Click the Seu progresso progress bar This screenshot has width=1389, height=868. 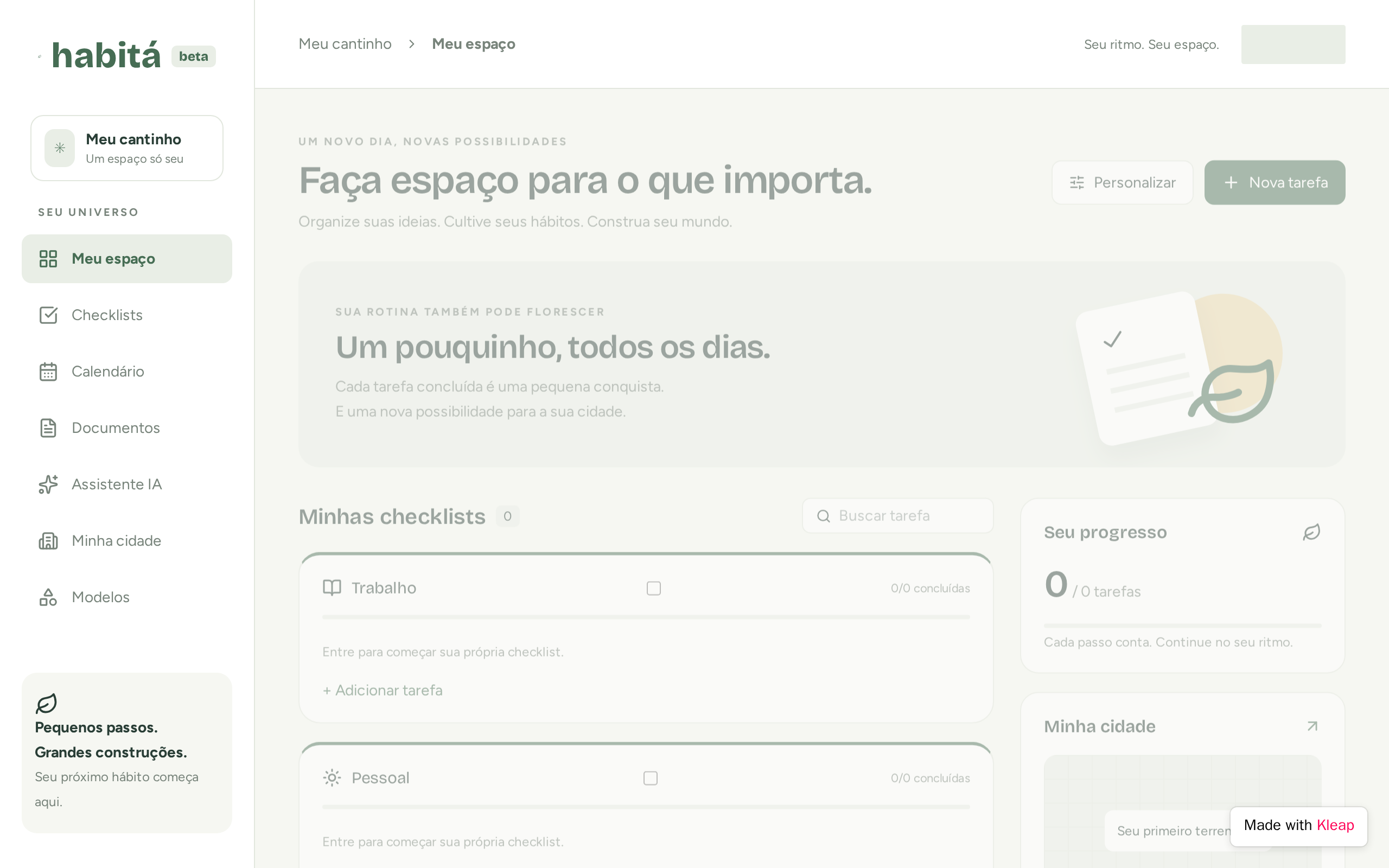tap(1182, 625)
